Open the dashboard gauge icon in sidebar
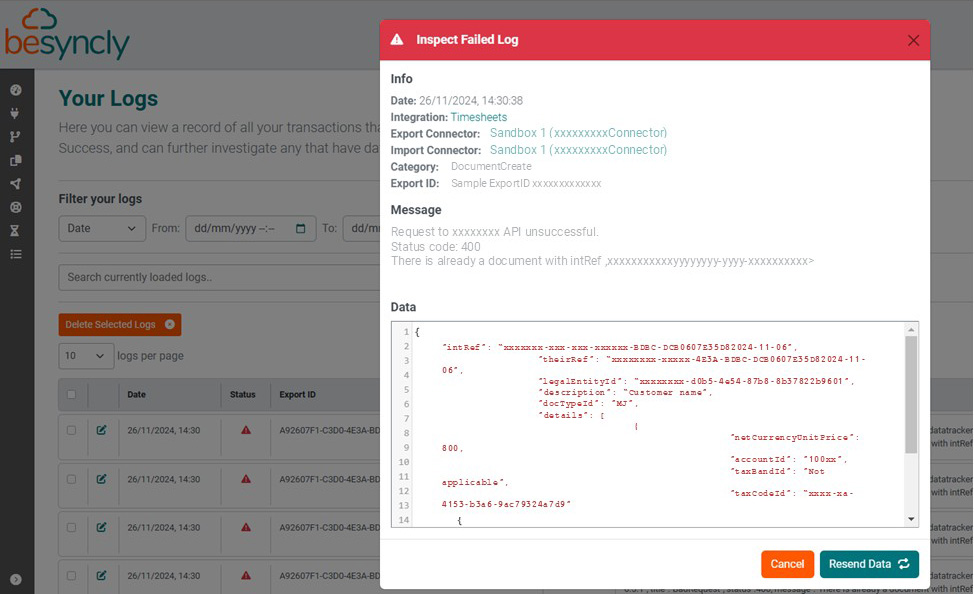This screenshot has width=974, height=594. pyautogui.click(x=16, y=90)
